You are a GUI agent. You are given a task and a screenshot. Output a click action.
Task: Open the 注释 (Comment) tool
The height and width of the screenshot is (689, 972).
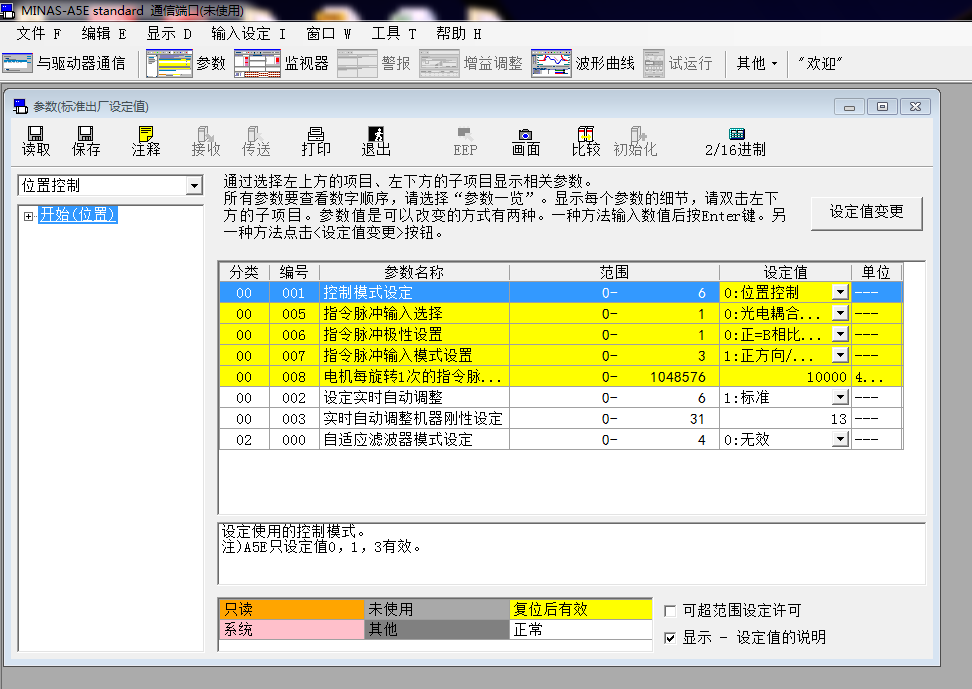click(146, 140)
